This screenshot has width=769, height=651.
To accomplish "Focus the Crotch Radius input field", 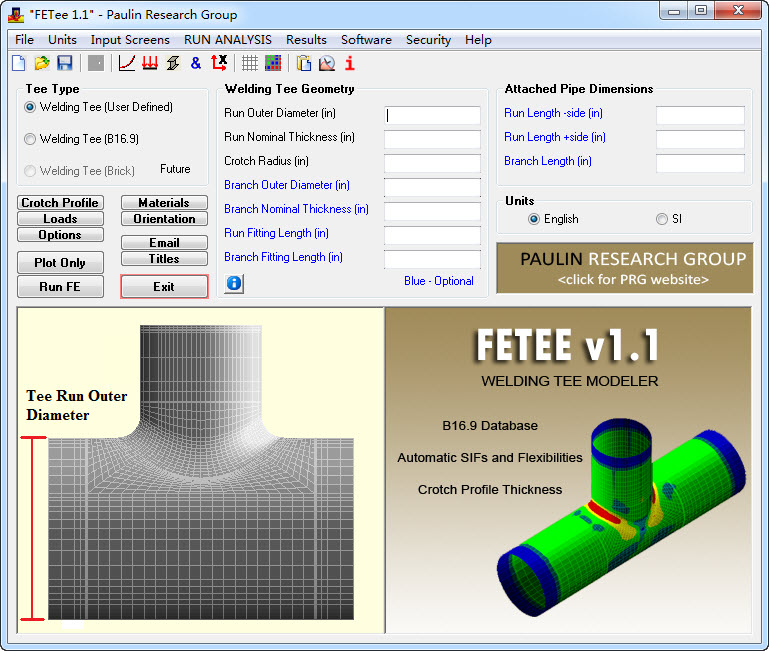I will (x=432, y=163).
